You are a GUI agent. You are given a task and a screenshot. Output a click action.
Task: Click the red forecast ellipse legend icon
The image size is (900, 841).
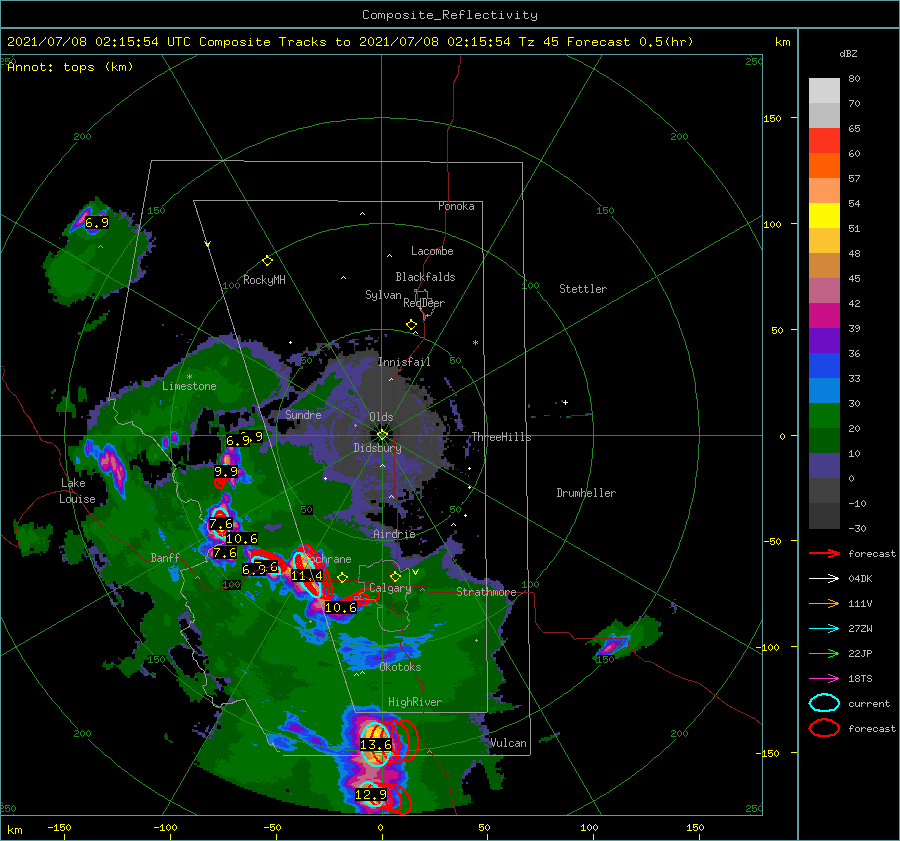coord(824,728)
